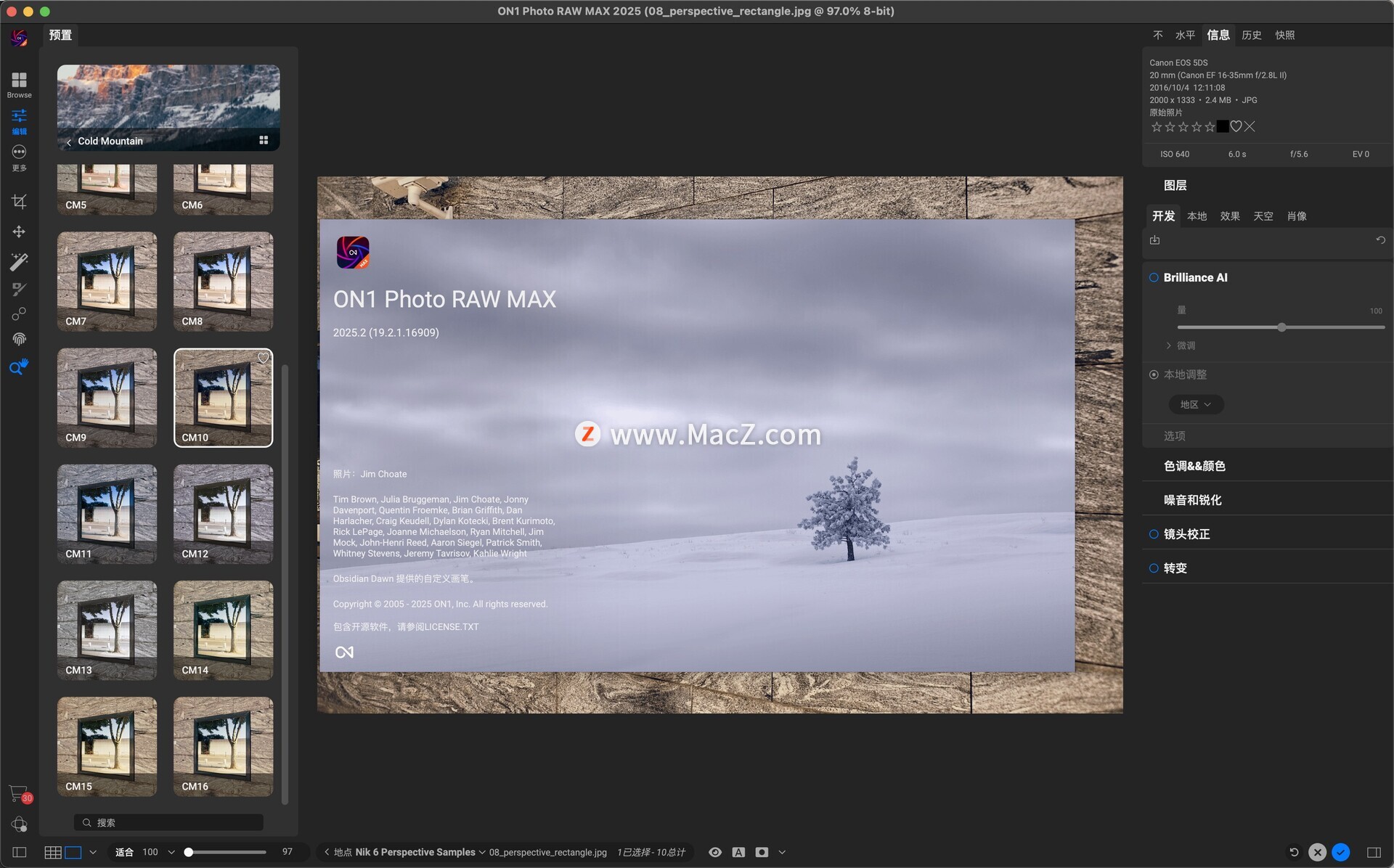Switch to the Edit (编辑) module
Viewport: 1394px width, 868px height.
point(19,121)
